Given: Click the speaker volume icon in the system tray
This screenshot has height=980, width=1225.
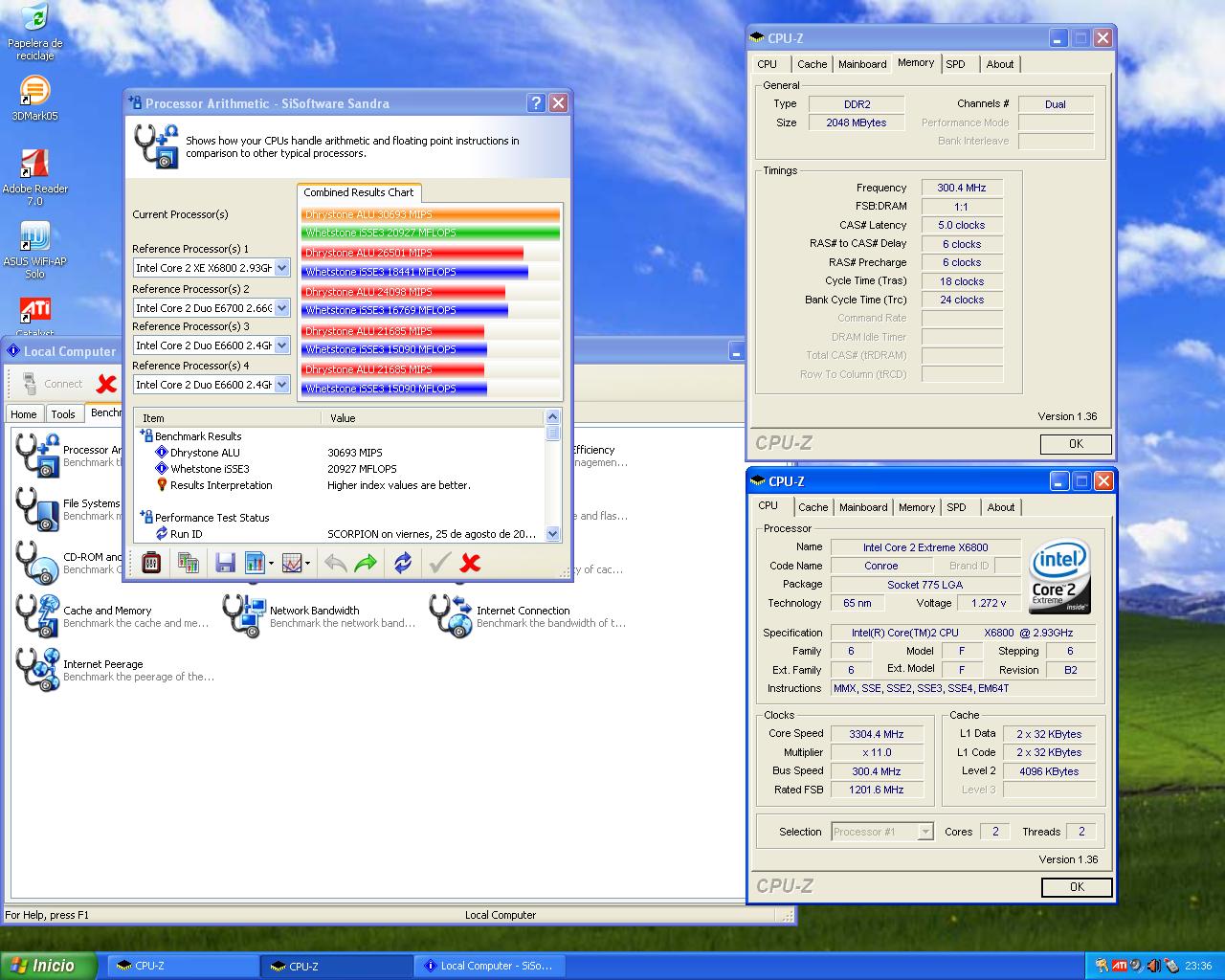Looking at the screenshot, I should click(1153, 966).
